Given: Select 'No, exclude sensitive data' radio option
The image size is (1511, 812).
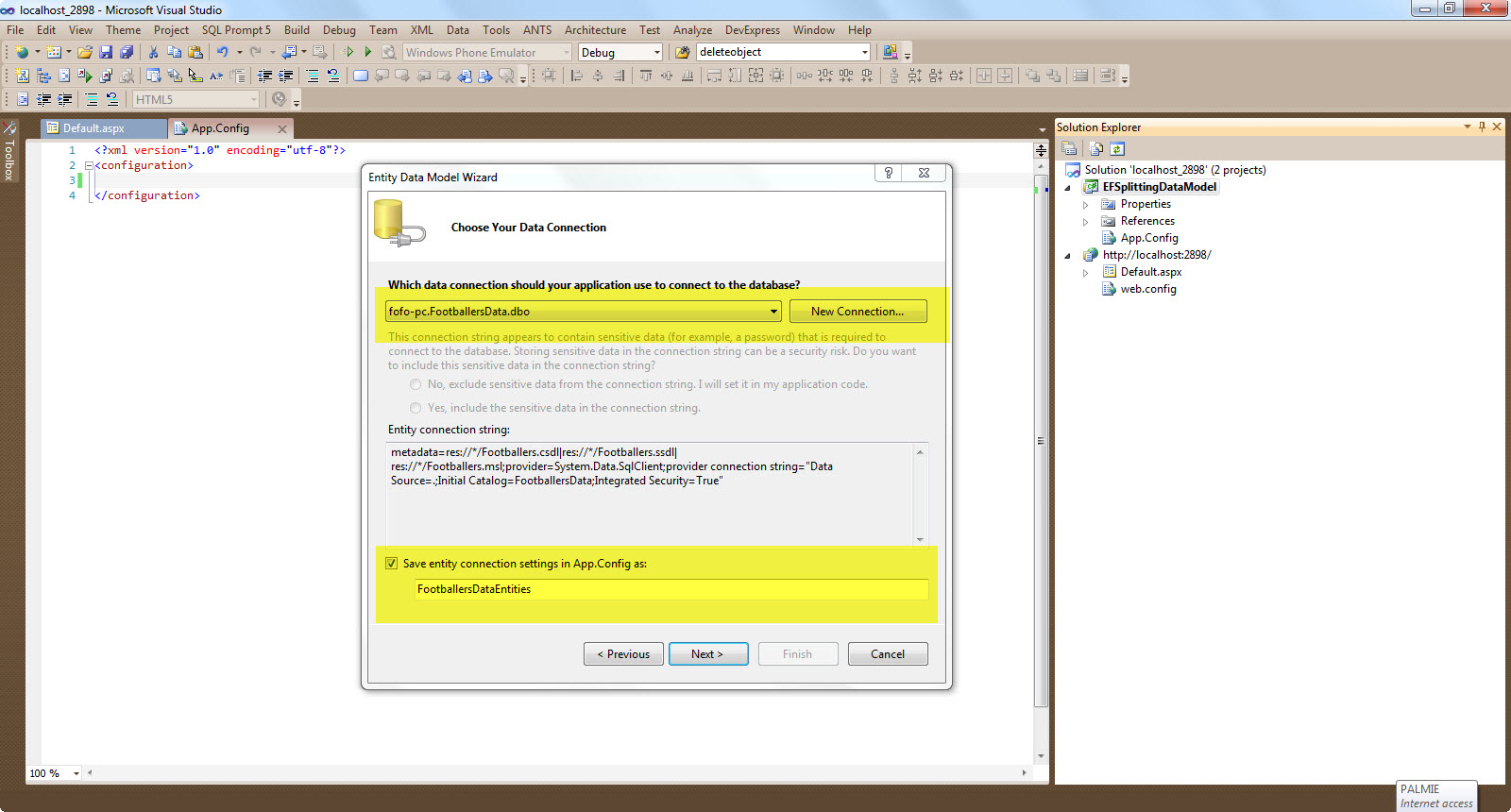Looking at the screenshot, I should 416,384.
